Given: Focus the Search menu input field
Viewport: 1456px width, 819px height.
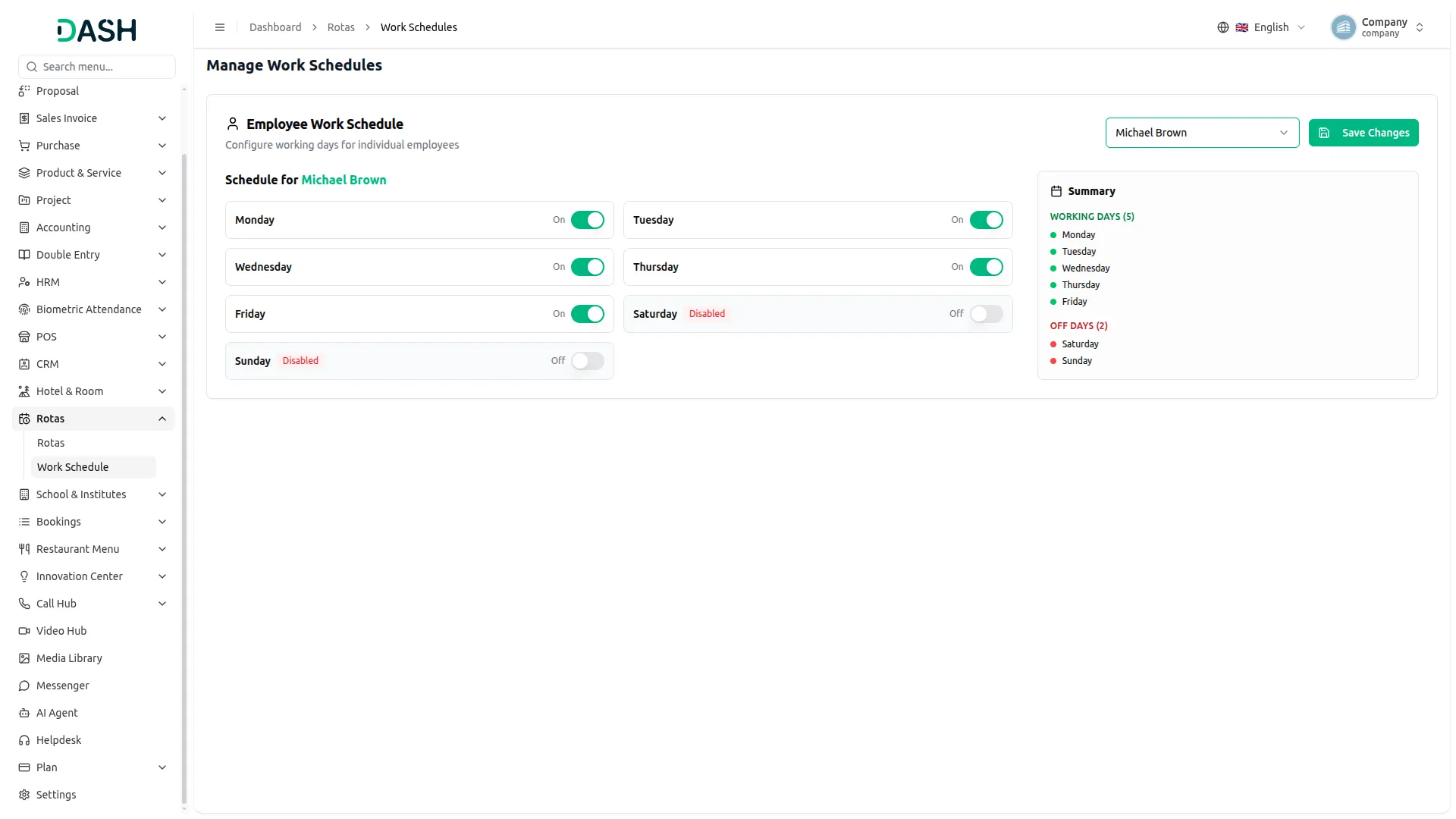Looking at the screenshot, I should pos(97,67).
